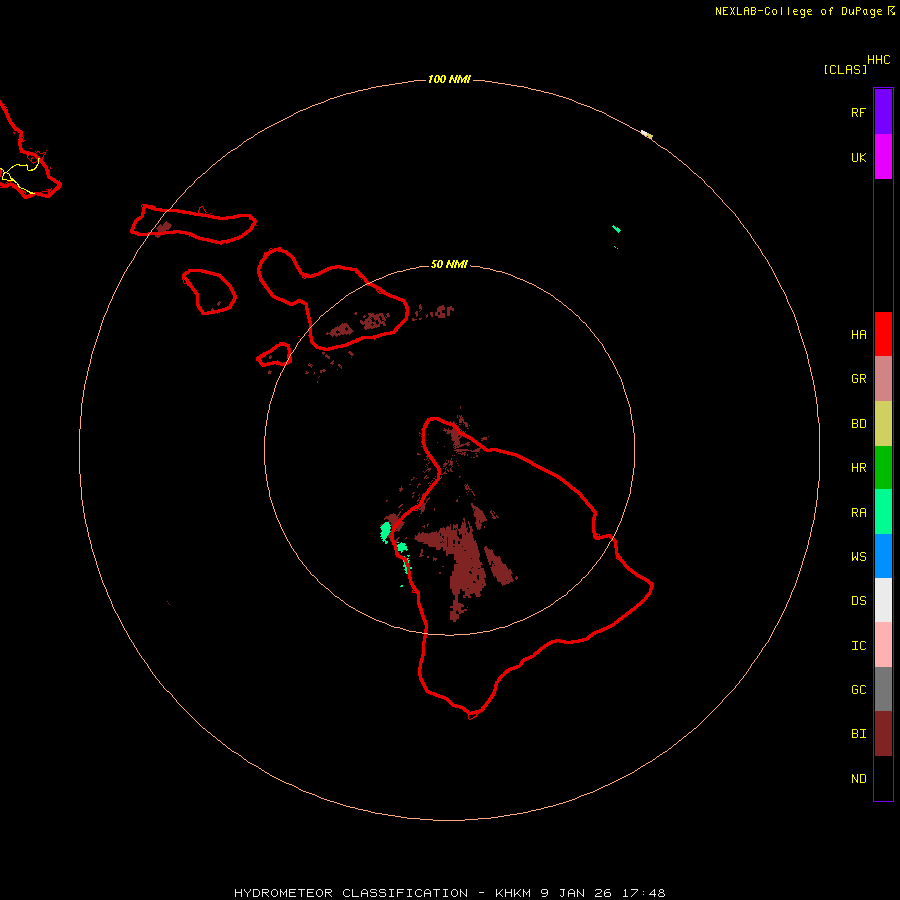Click the 'BD' legend label text
The image size is (900, 900).
[858, 424]
